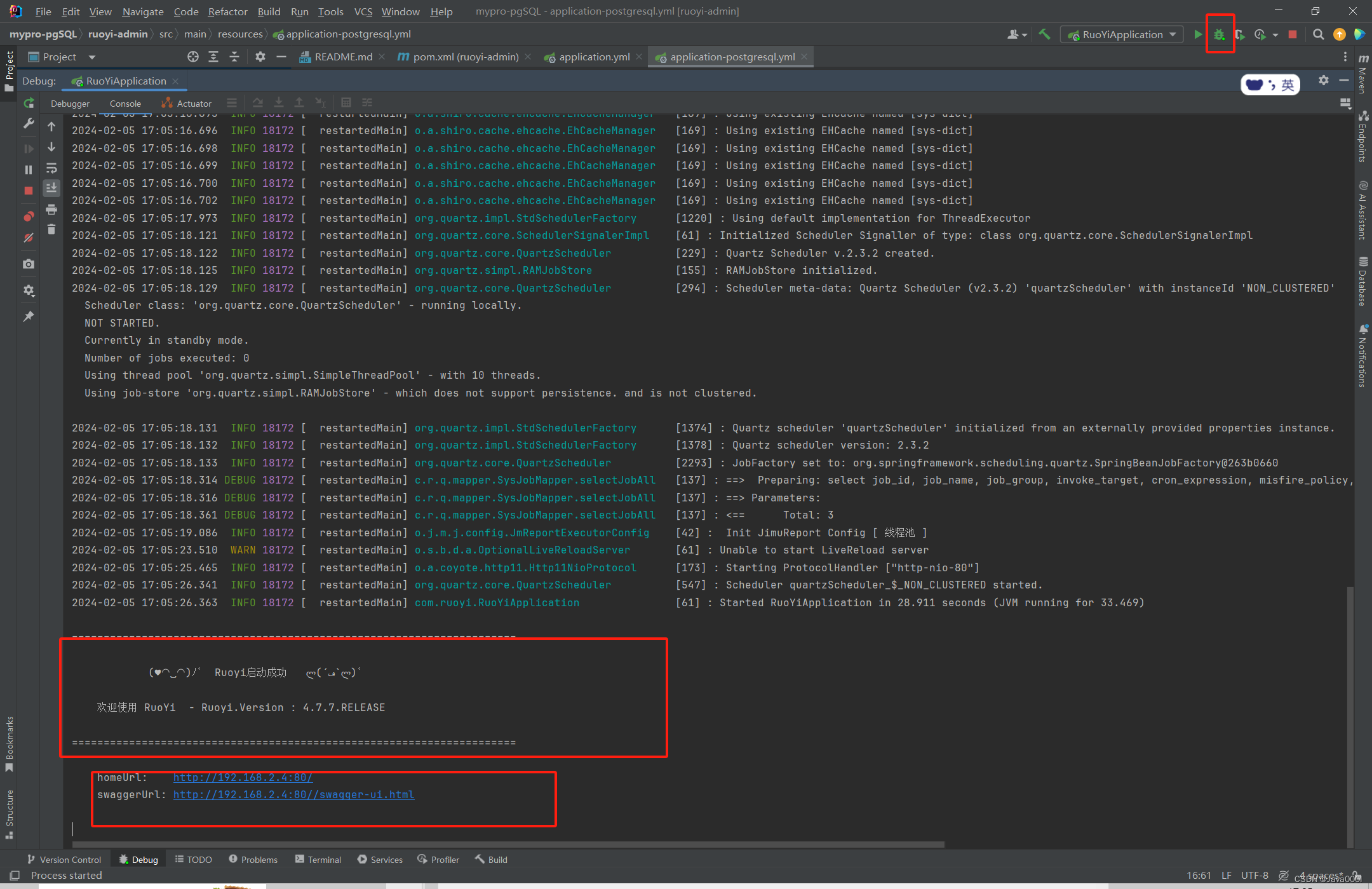Rerun RuoYiApplication in the Debug panel
The width and height of the screenshot is (1372, 889).
(x=29, y=103)
